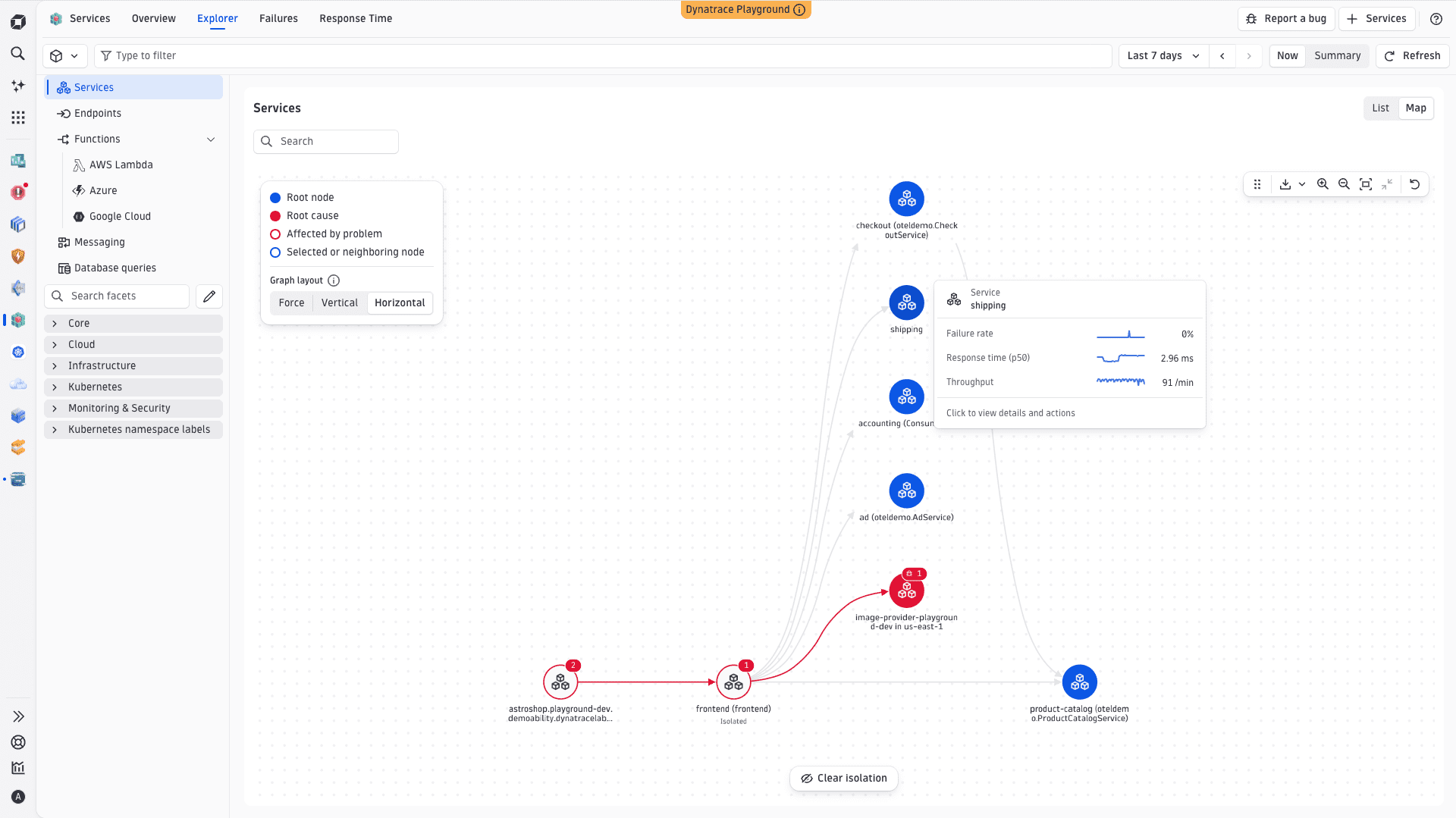Open the Graph layout info icon

[334, 281]
